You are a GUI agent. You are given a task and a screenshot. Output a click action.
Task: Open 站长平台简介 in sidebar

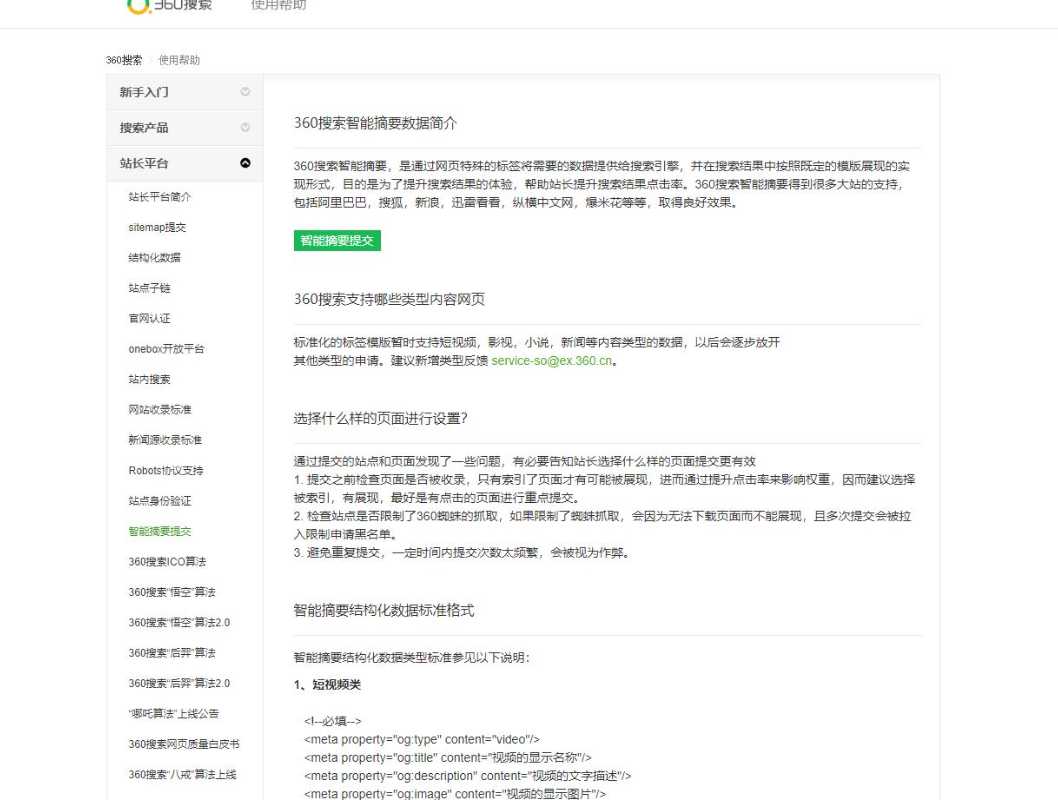160,197
